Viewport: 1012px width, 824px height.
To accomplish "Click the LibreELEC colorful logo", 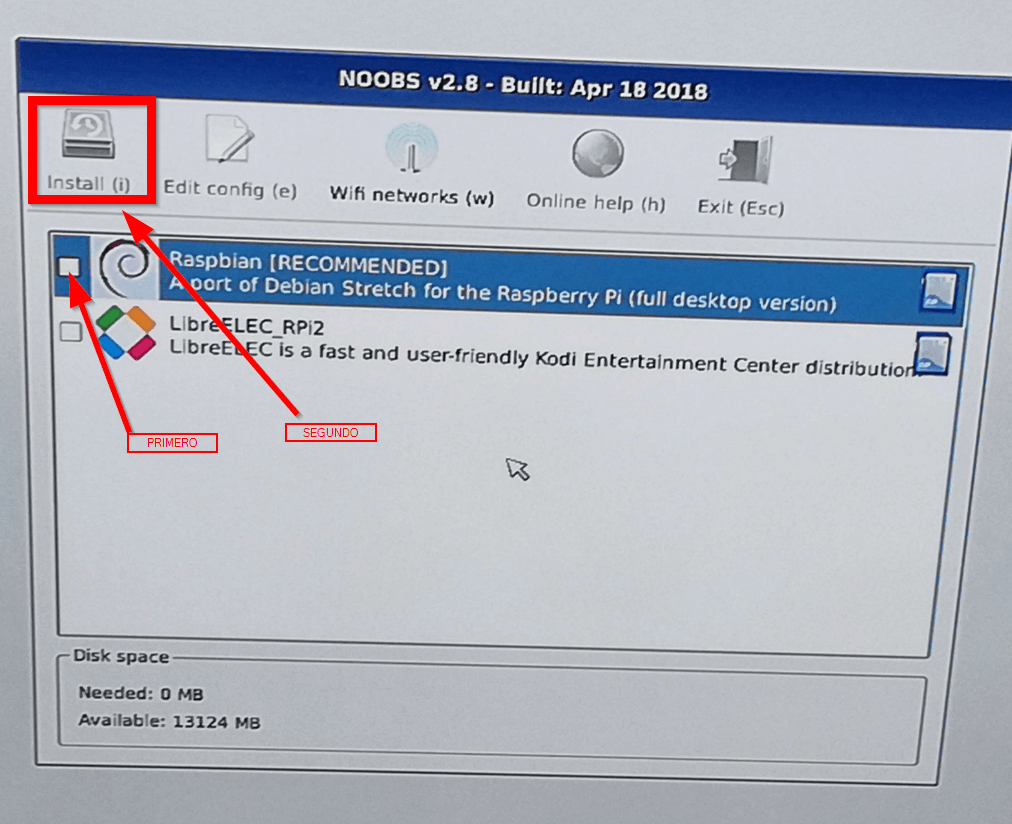I will [126, 332].
